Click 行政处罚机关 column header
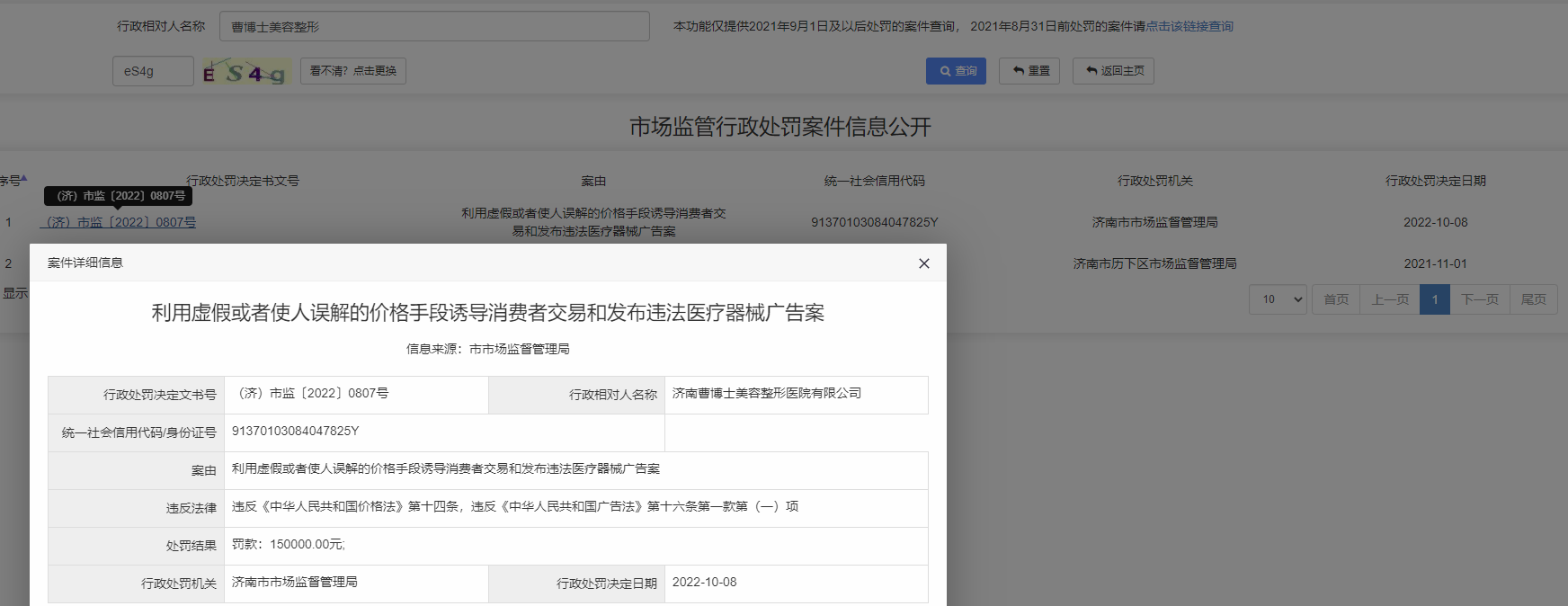This screenshot has width=1568, height=606. [1154, 181]
